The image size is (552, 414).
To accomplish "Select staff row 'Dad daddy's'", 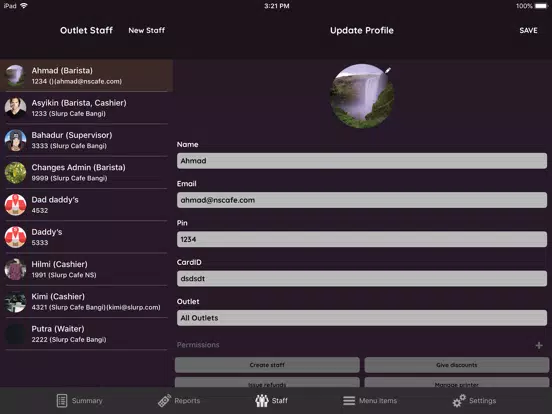I will [x=86, y=205].
